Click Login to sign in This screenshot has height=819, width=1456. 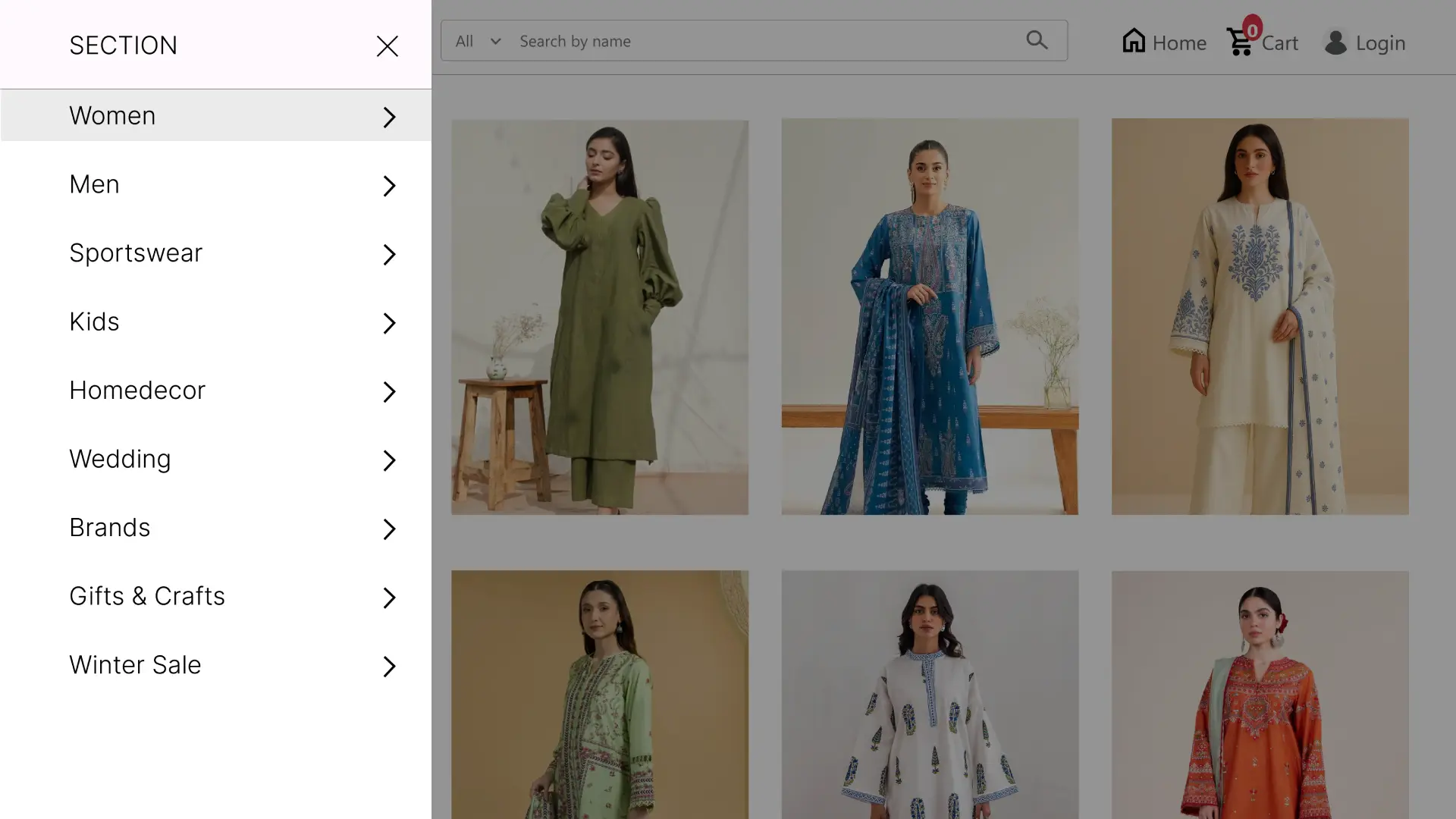click(x=1382, y=43)
